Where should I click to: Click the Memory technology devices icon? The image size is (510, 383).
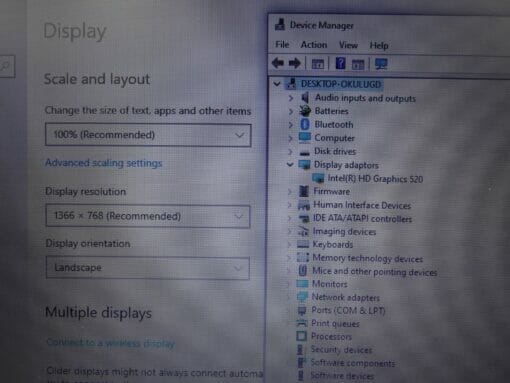click(x=303, y=257)
